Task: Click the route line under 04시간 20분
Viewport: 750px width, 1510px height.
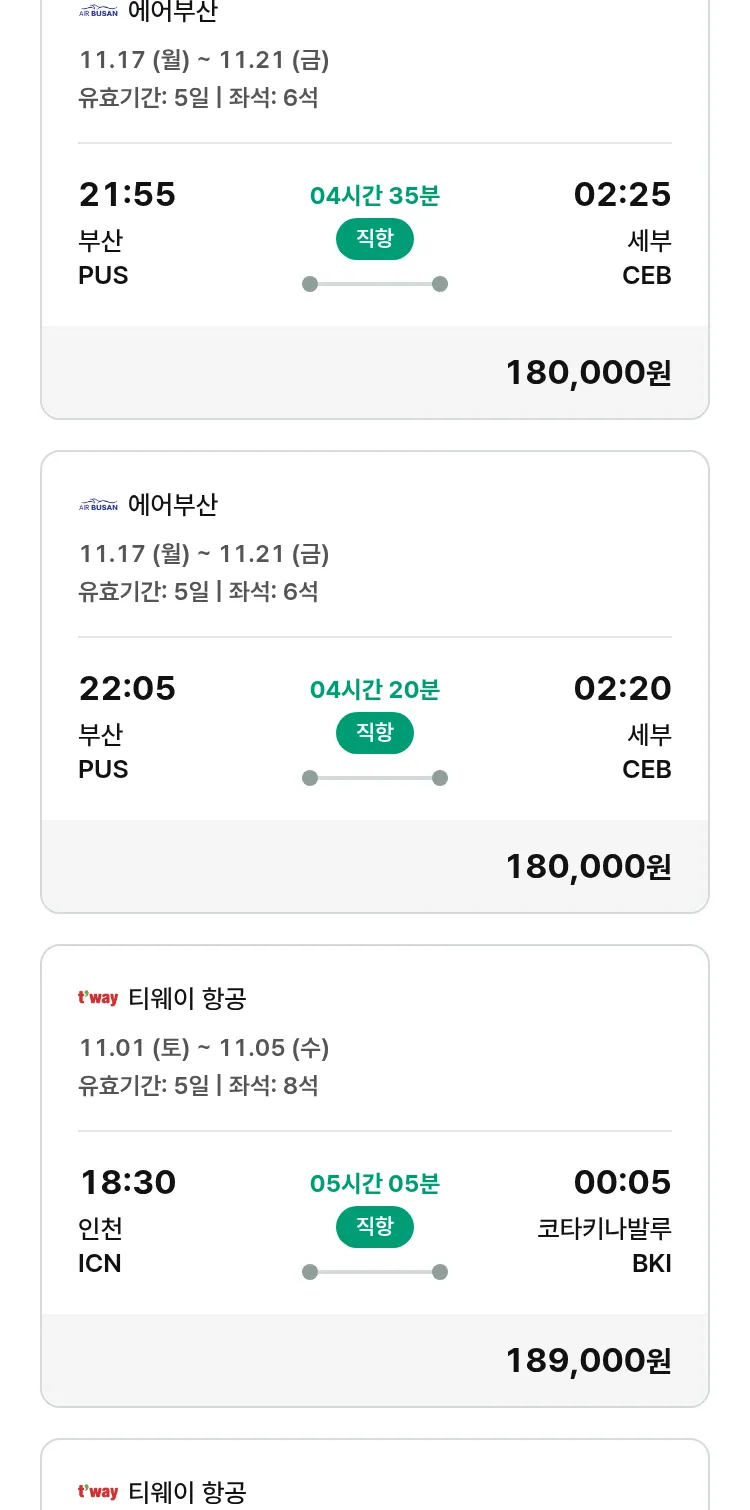Action: click(374, 778)
